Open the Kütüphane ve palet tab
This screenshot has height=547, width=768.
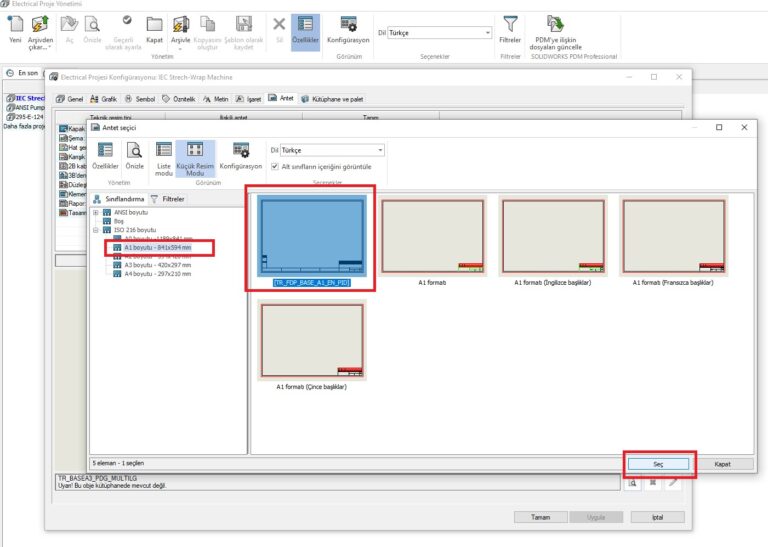[337, 99]
